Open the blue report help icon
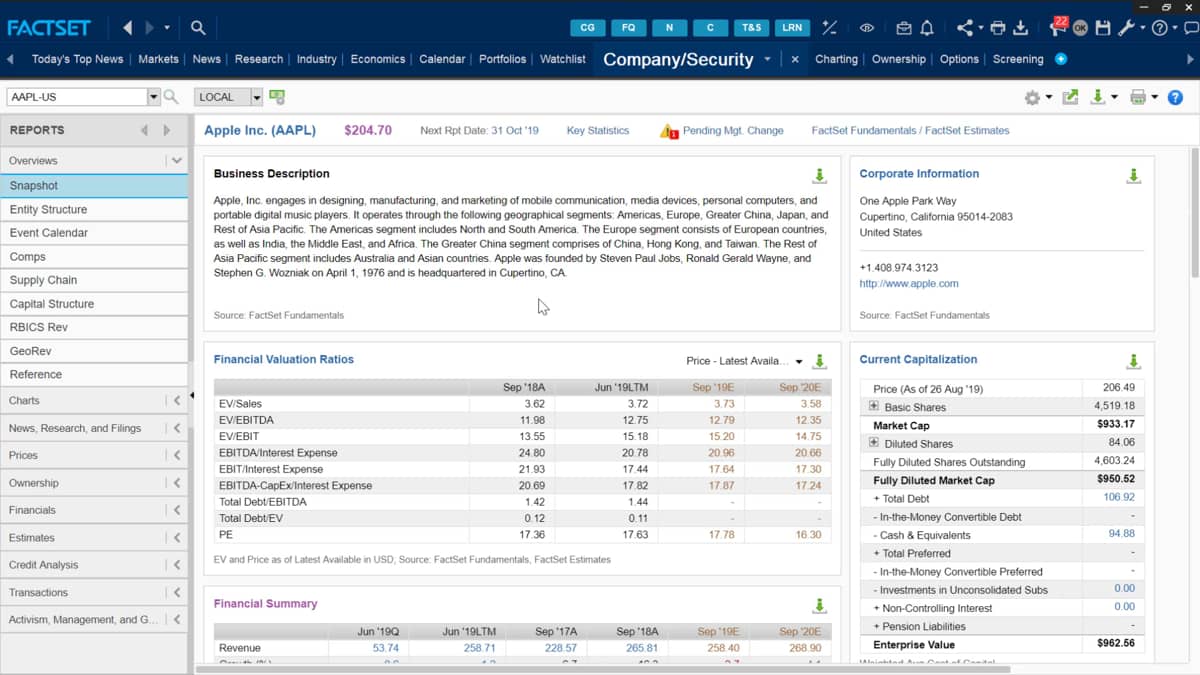Screen dimensions: 1200x675 point(1175,97)
